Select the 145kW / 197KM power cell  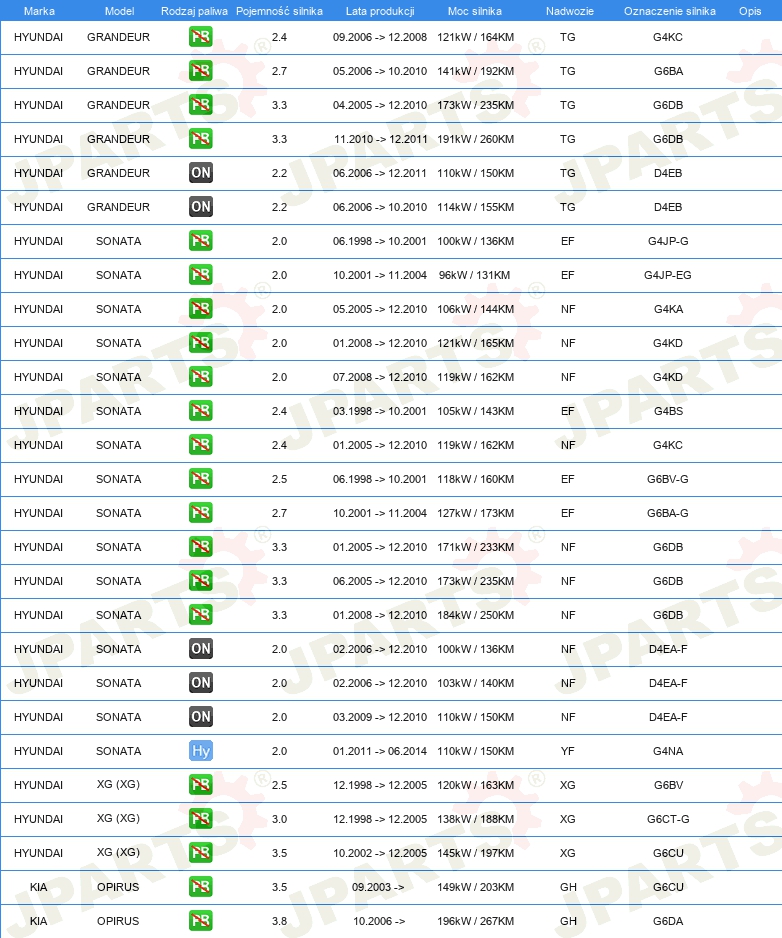click(x=475, y=853)
